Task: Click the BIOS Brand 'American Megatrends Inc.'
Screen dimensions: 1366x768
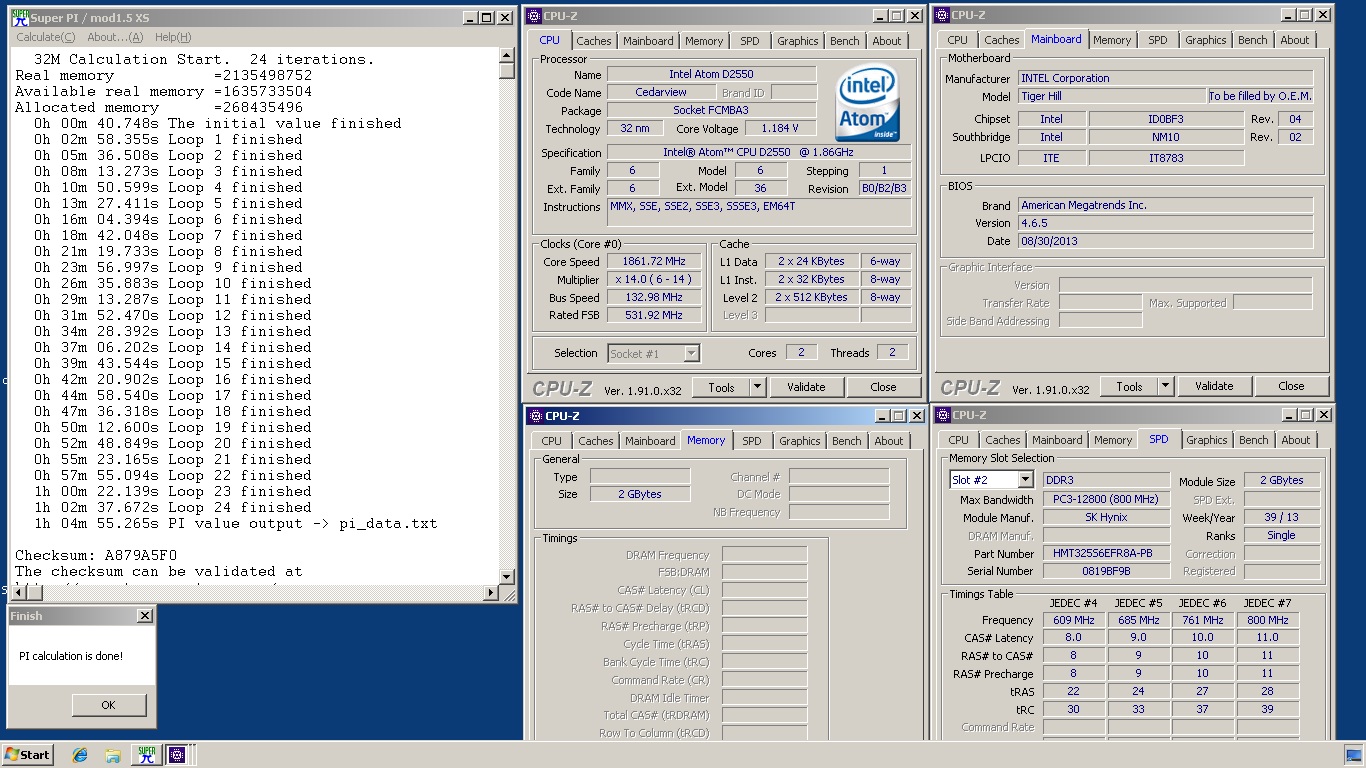Action: coord(1165,205)
